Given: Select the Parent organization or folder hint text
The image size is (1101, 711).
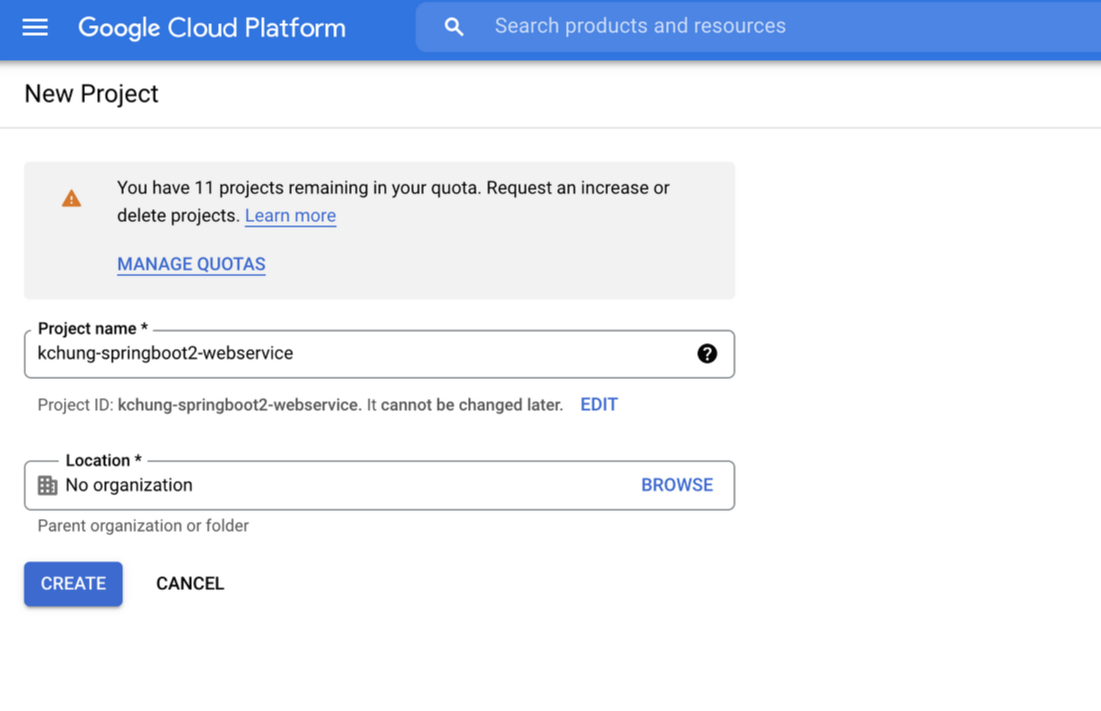Looking at the screenshot, I should (143, 526).
